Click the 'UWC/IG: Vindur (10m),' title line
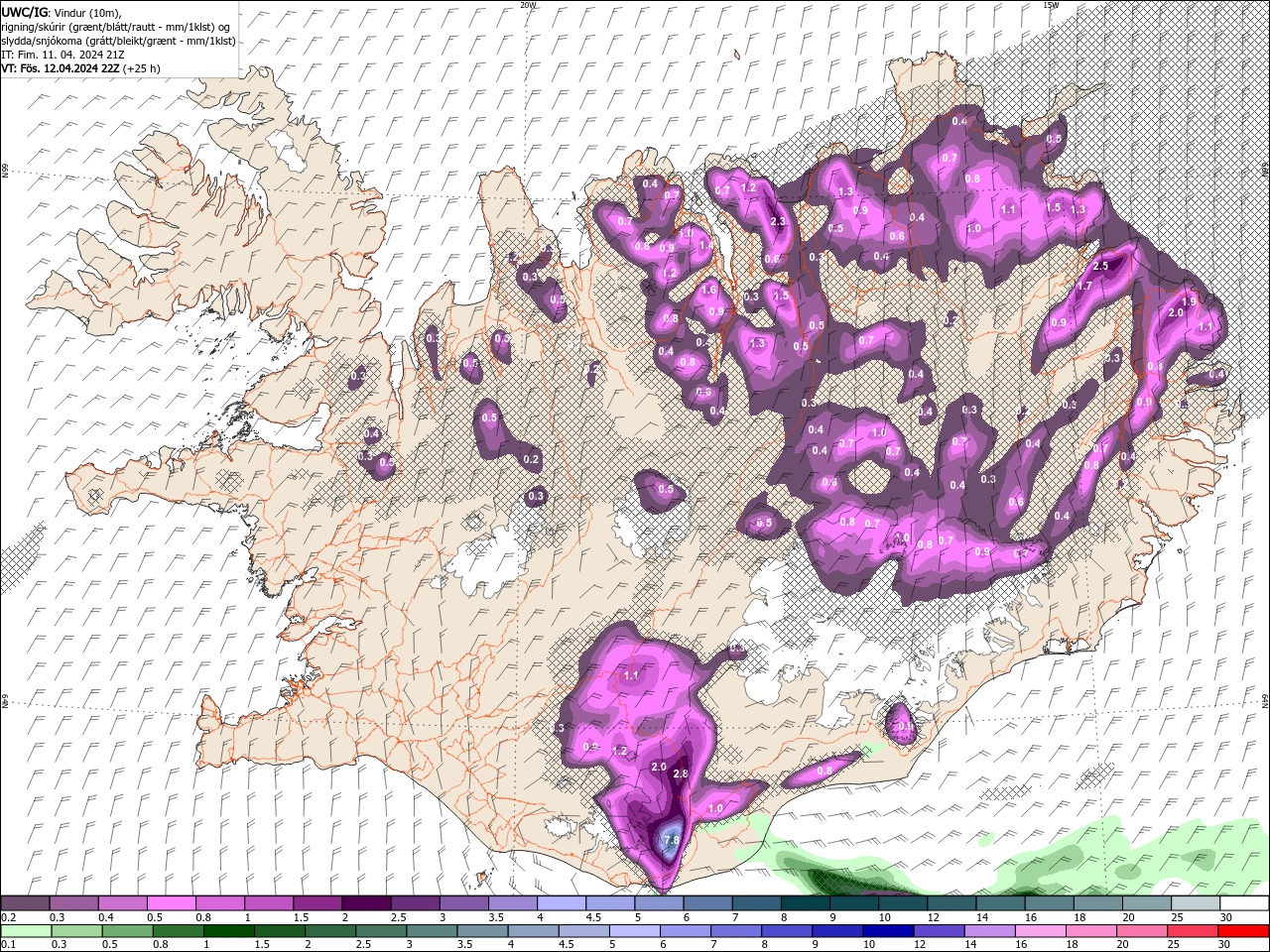 pos(61,12)
